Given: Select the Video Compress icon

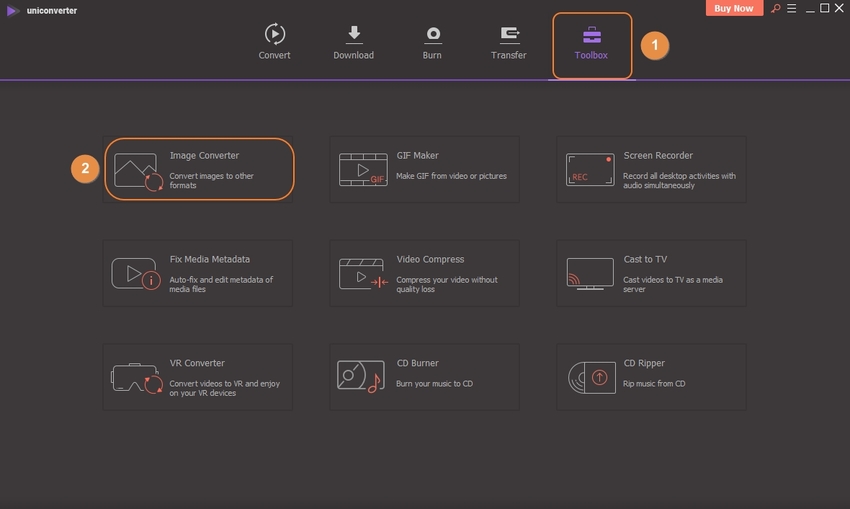Looking at the screenshot, I should [x=362, y=274].
